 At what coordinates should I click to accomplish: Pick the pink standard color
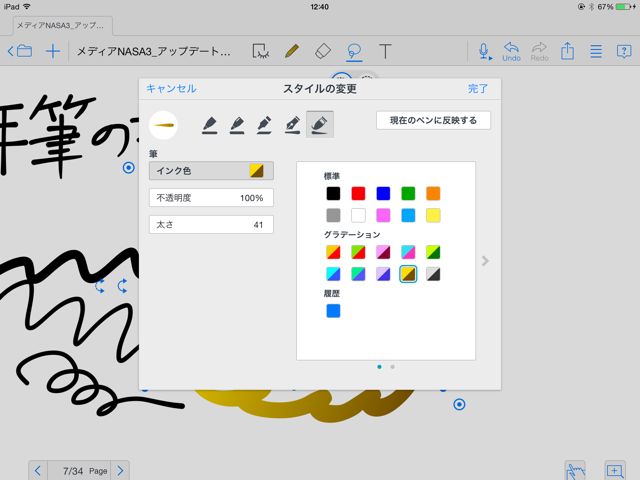(x=383, y=215)
